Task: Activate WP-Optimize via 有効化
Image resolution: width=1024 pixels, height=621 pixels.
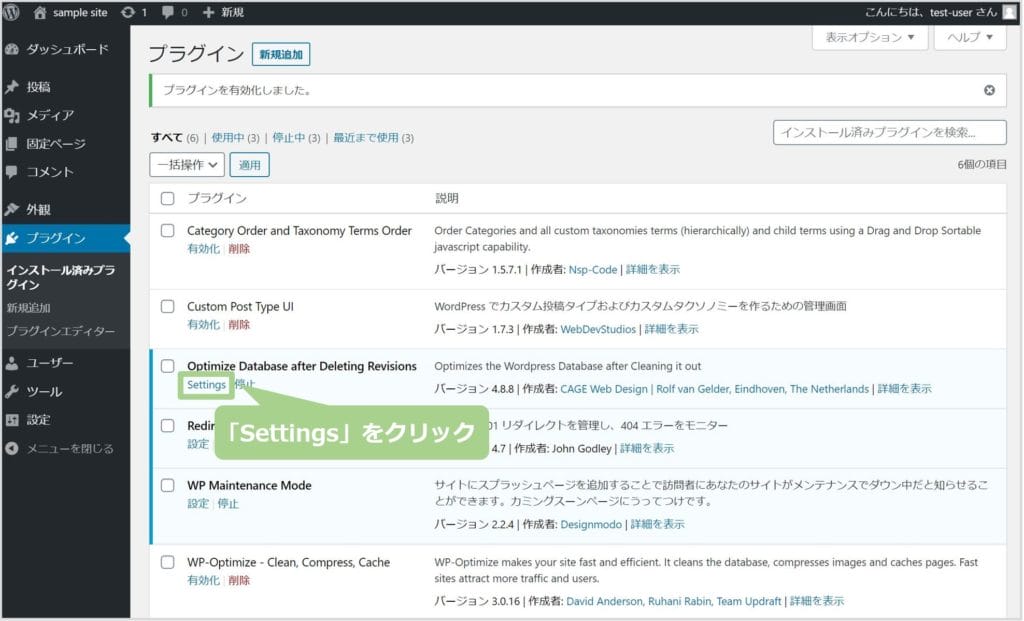Action: [x=203, y=581]
